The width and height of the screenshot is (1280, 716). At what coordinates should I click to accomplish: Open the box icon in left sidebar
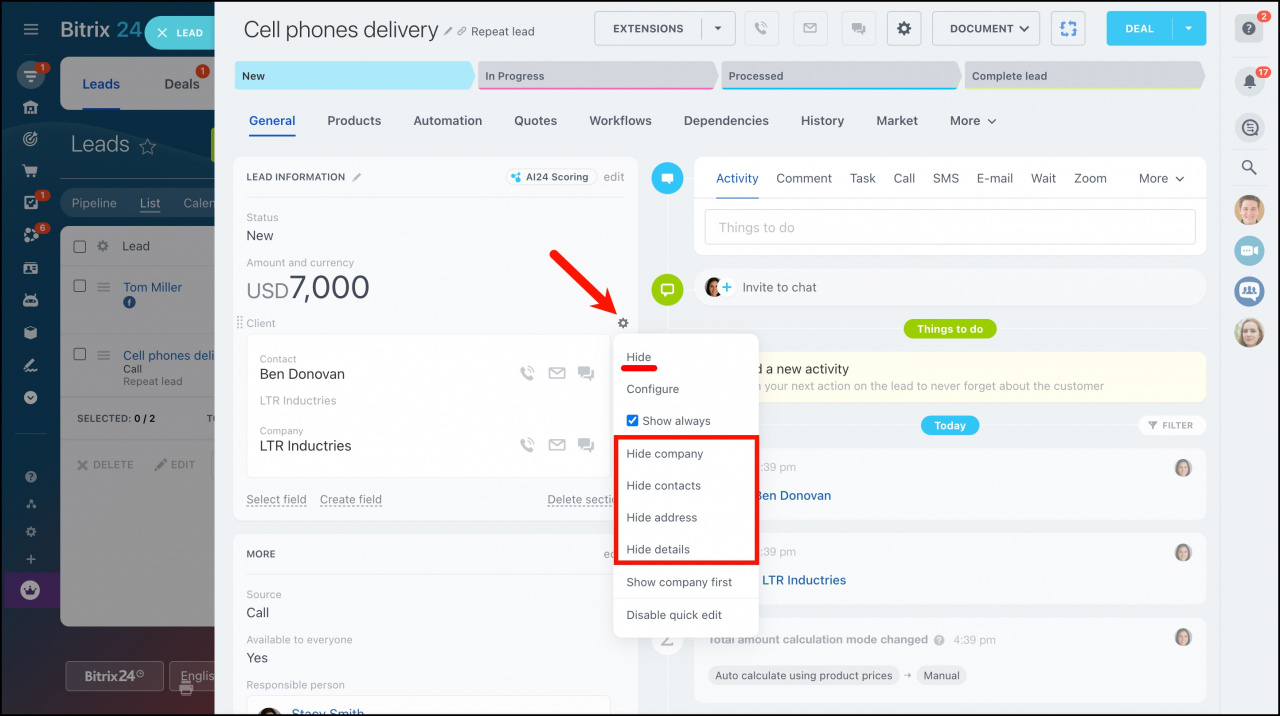click(x=31, y=333)
